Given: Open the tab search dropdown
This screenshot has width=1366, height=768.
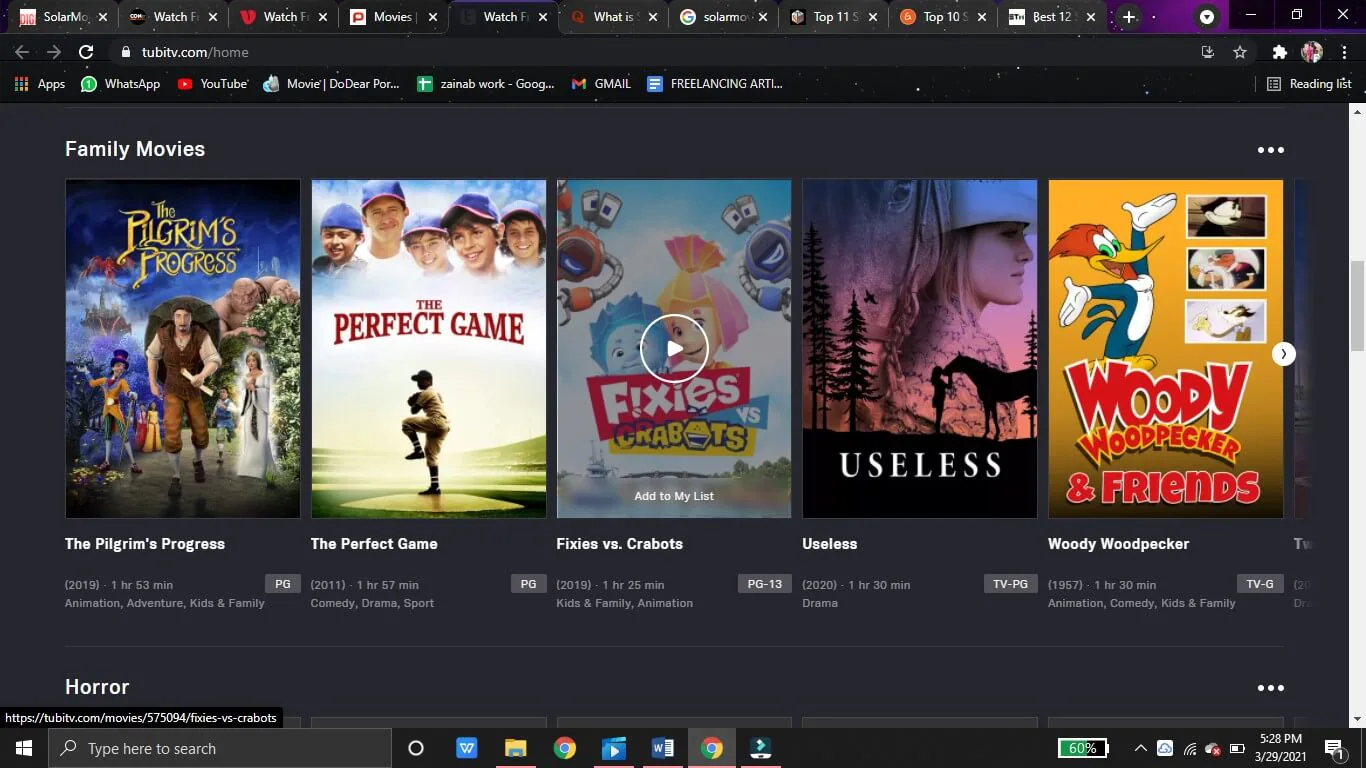Looking at the screenshot, I should pos(1207,17).
